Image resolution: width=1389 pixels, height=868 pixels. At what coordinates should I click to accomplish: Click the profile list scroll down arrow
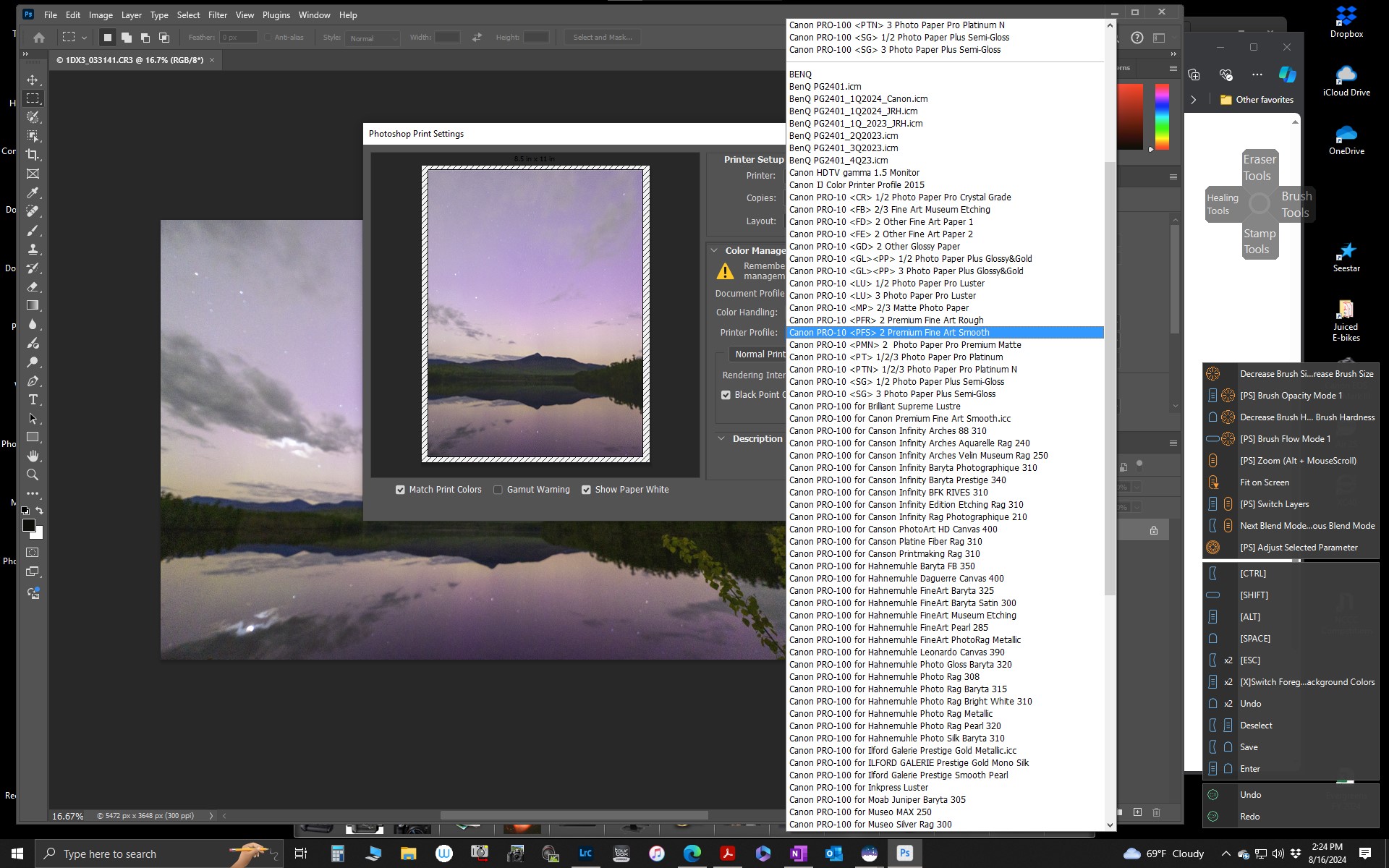[x=1110, y=825]
